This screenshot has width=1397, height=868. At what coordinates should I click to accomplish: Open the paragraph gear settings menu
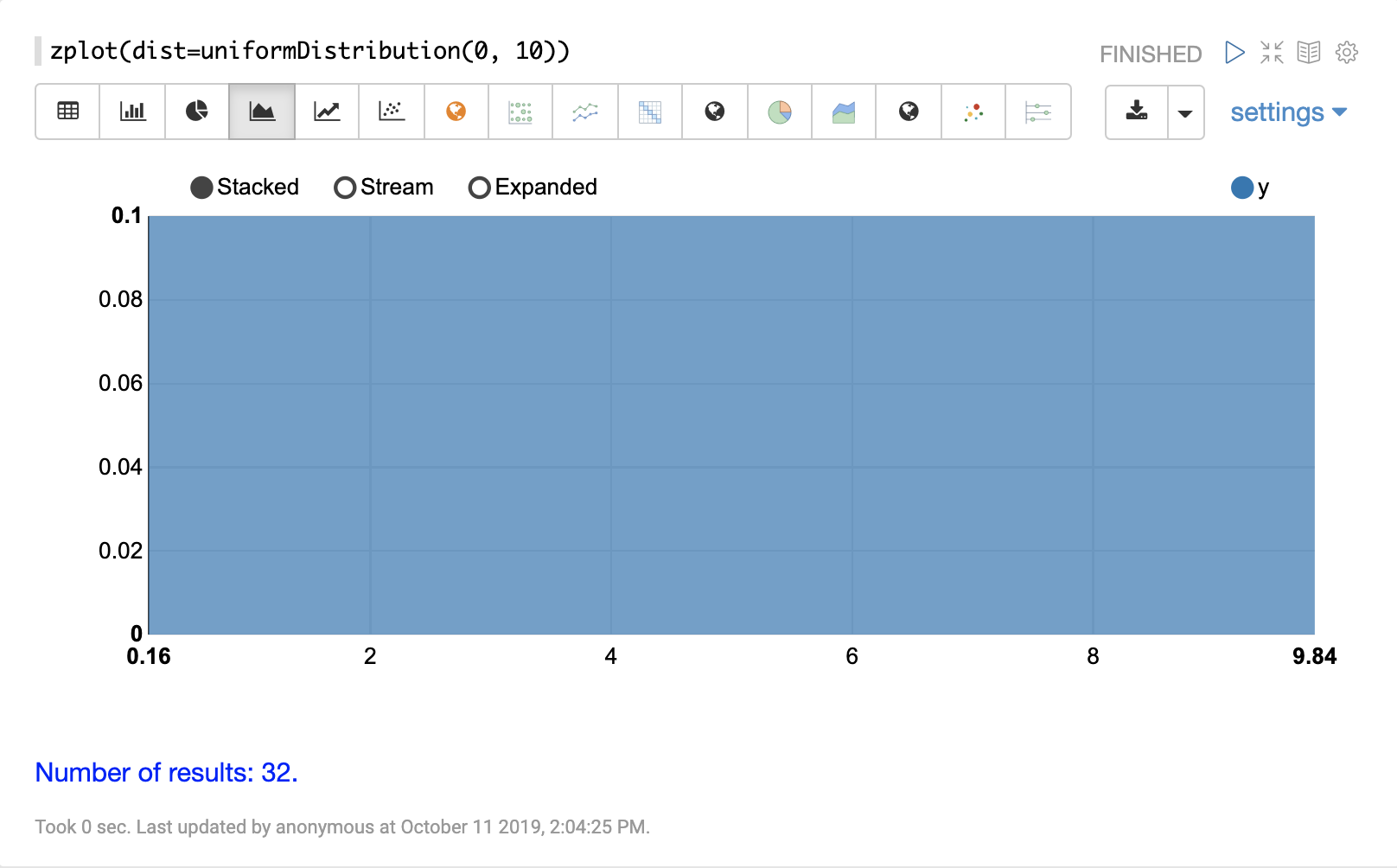click(1346, 53)
